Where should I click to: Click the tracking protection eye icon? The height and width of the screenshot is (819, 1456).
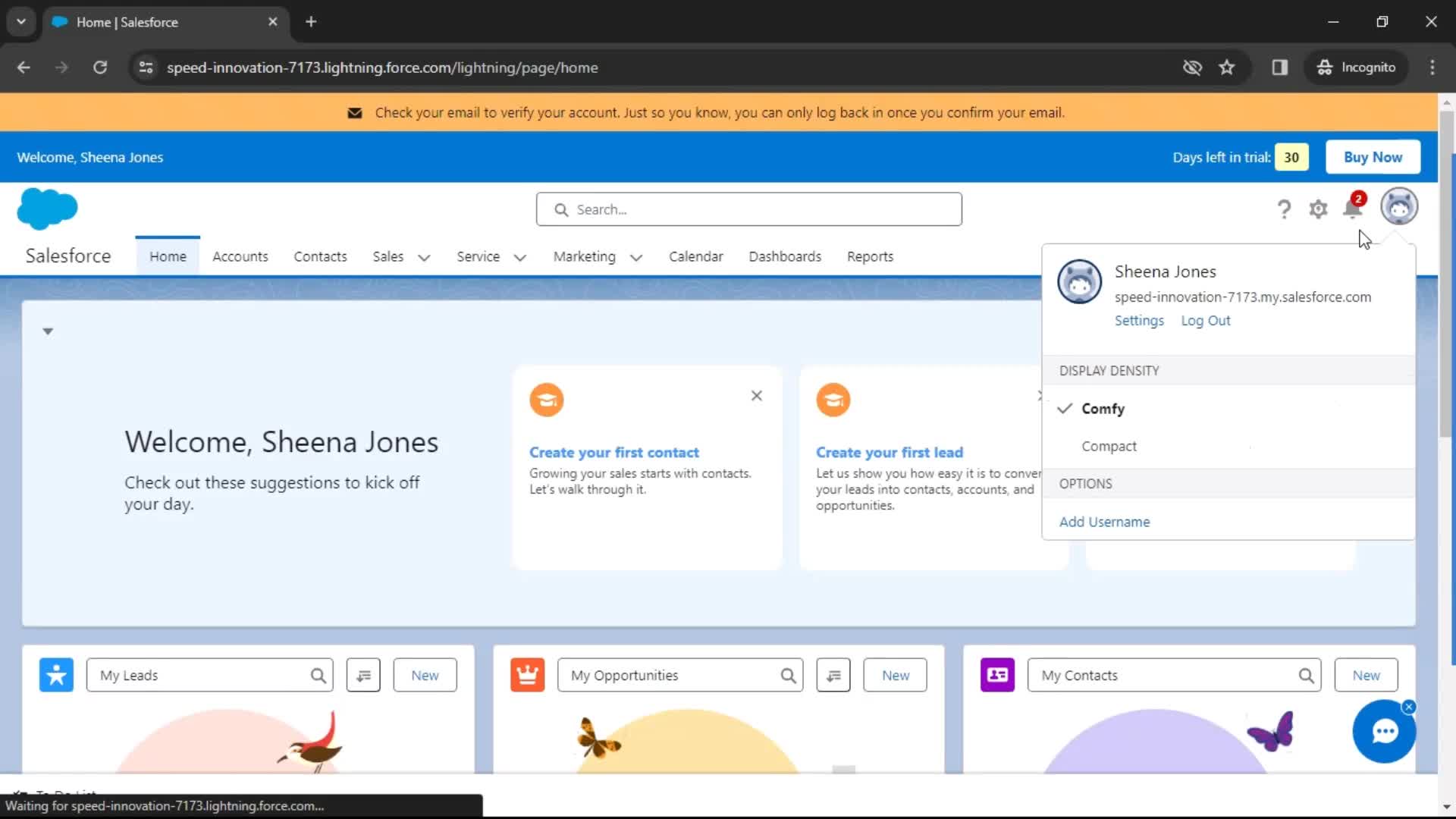[x=1192, y=67]
